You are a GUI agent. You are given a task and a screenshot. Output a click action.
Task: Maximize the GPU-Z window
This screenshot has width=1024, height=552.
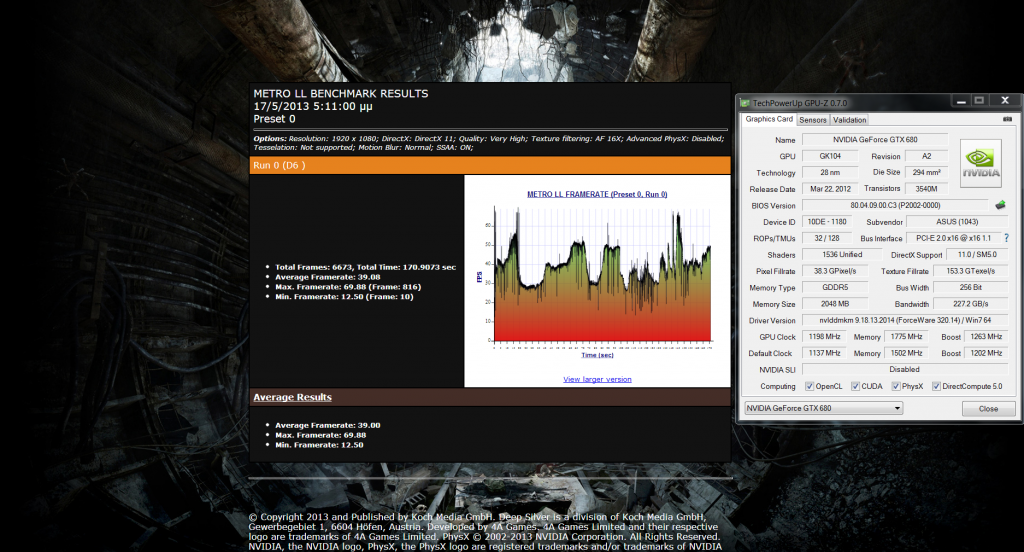point(979,101)
